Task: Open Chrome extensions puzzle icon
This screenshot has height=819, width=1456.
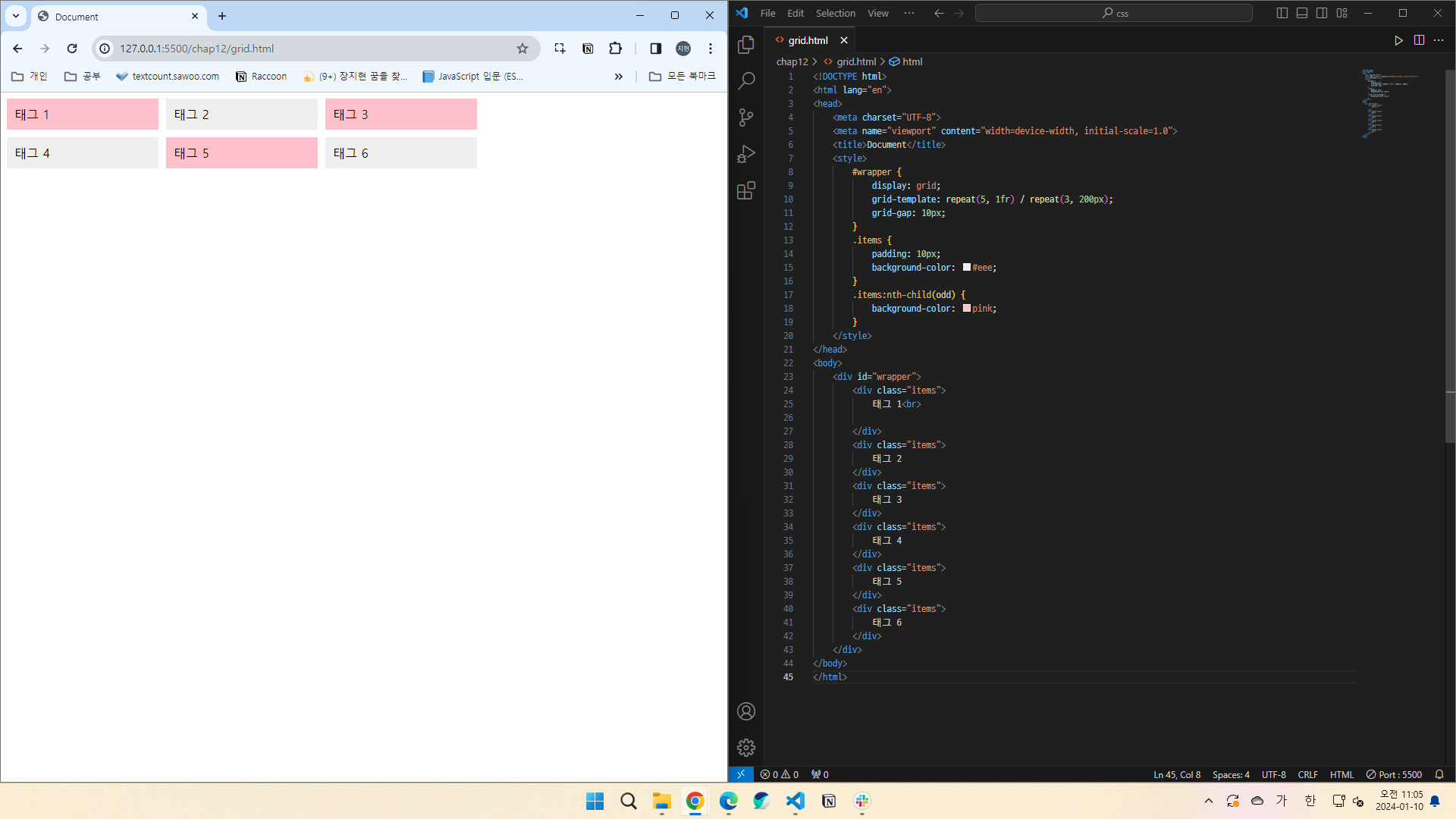Action: [x=615, y=49]
